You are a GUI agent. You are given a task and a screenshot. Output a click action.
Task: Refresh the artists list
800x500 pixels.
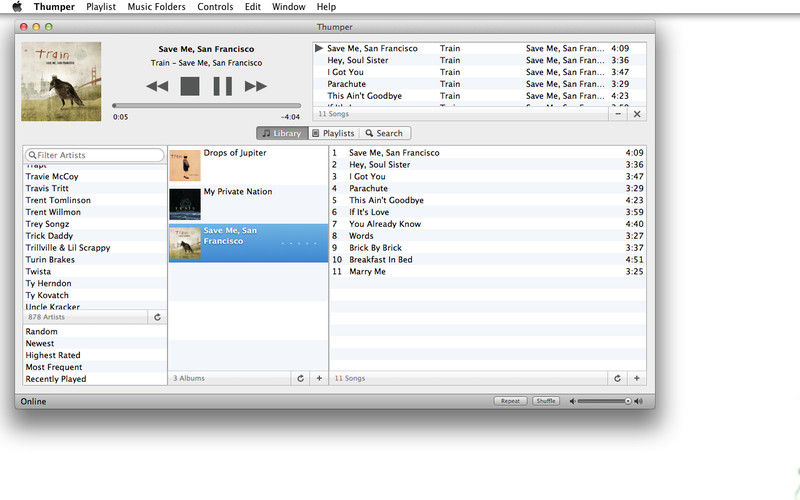(x=157, y=317)
